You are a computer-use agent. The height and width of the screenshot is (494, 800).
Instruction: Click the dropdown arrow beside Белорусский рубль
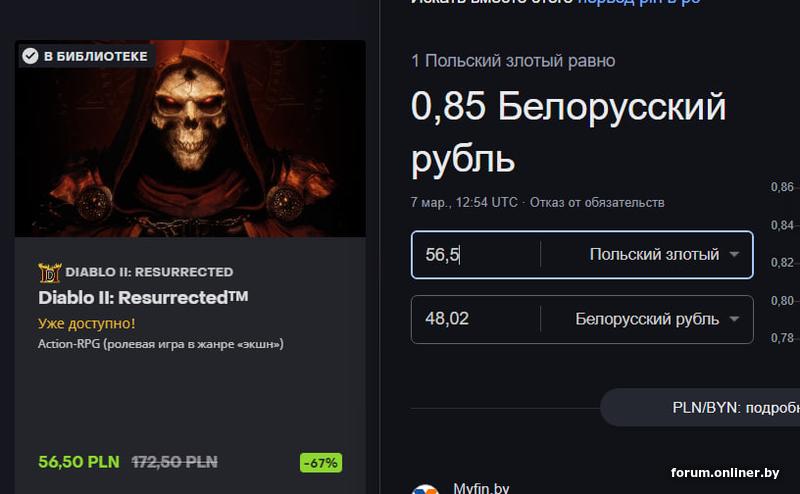pos(734,319)
